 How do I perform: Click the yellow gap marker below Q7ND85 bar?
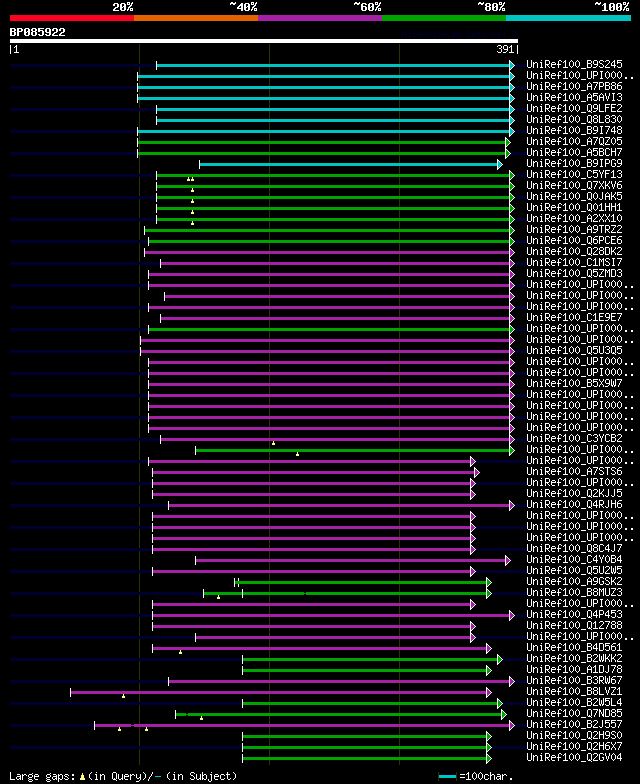pyautogui.click(x=202, y=718)
